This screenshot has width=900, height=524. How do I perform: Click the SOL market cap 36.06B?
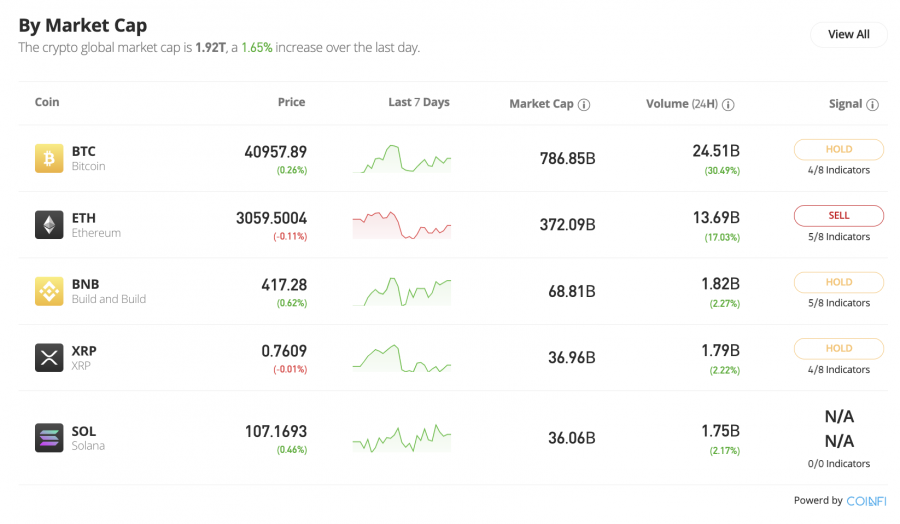click(572, 438)
